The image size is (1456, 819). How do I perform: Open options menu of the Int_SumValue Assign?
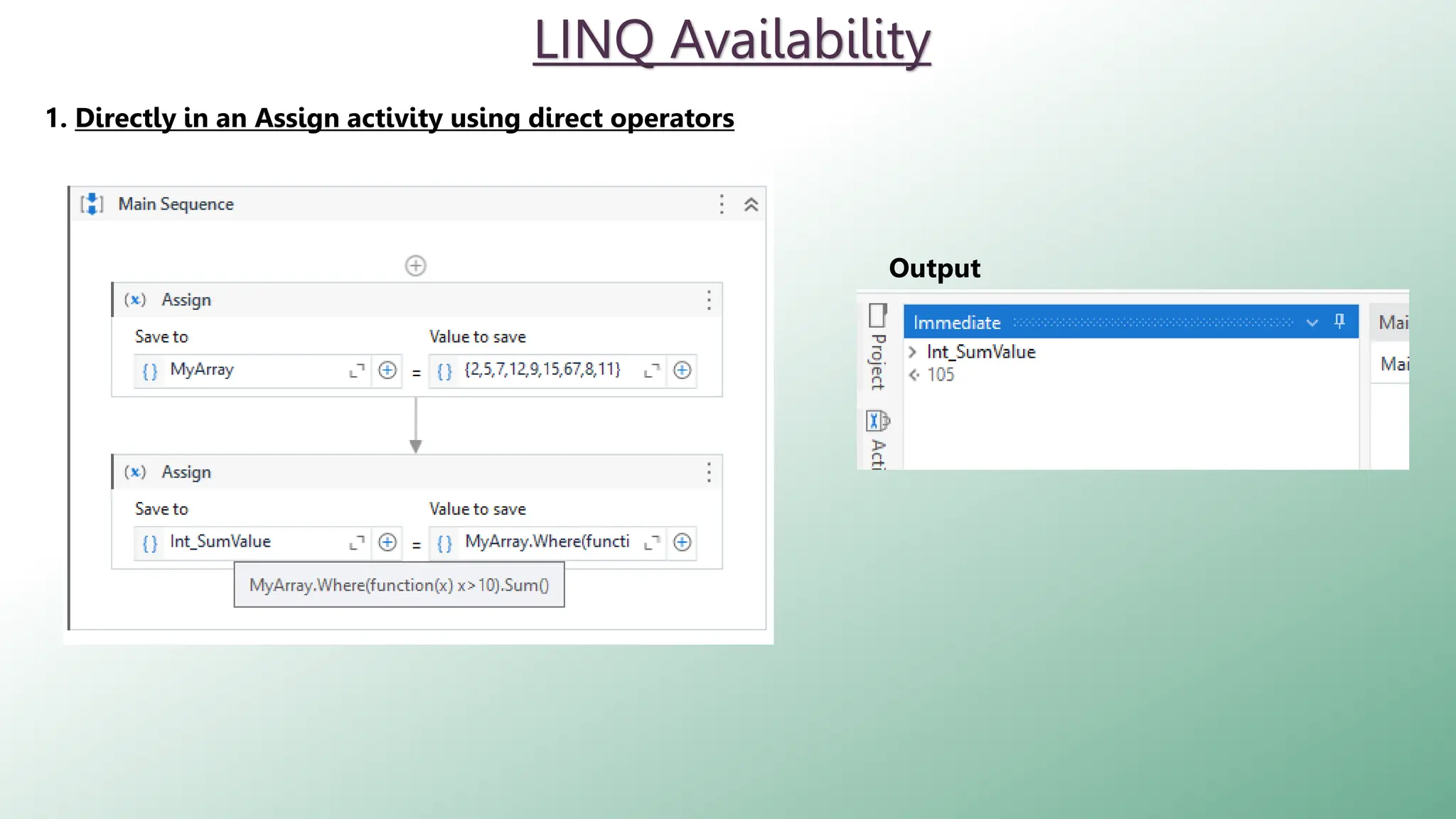[709, 472]
